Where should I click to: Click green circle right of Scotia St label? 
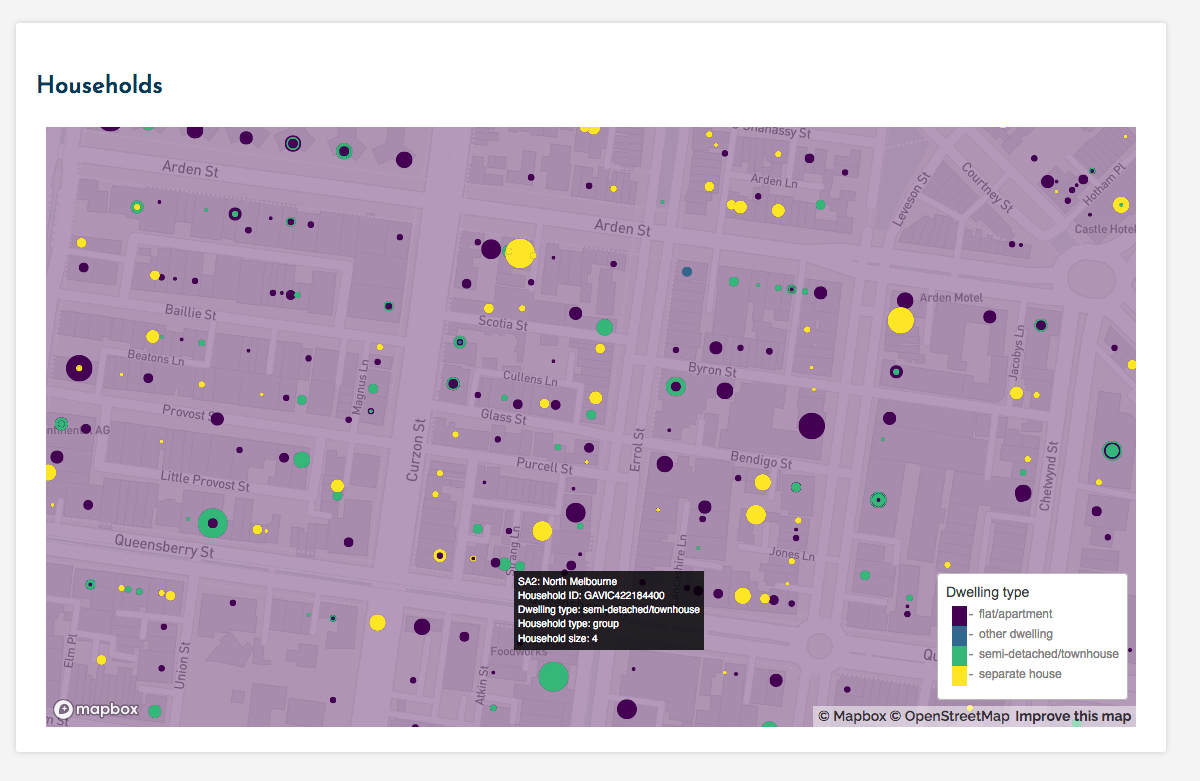[604, 327]
